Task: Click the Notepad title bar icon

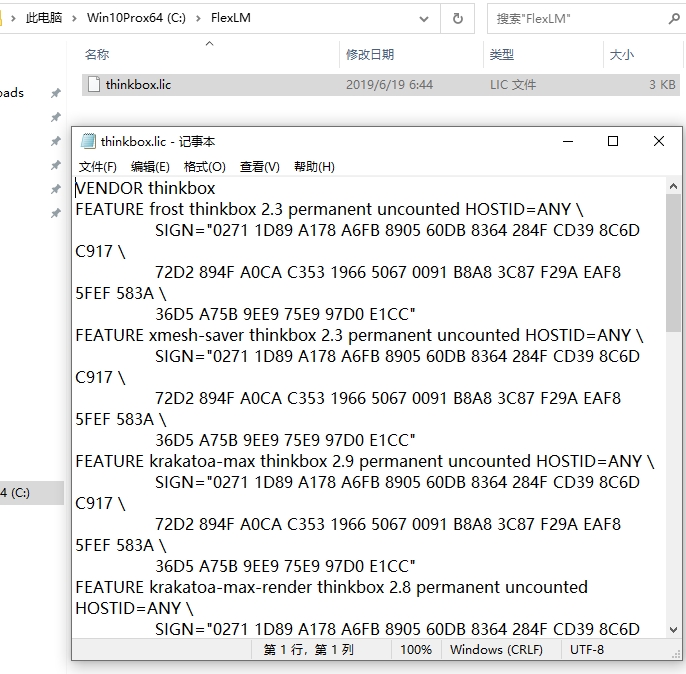Action: pos(88,141)
